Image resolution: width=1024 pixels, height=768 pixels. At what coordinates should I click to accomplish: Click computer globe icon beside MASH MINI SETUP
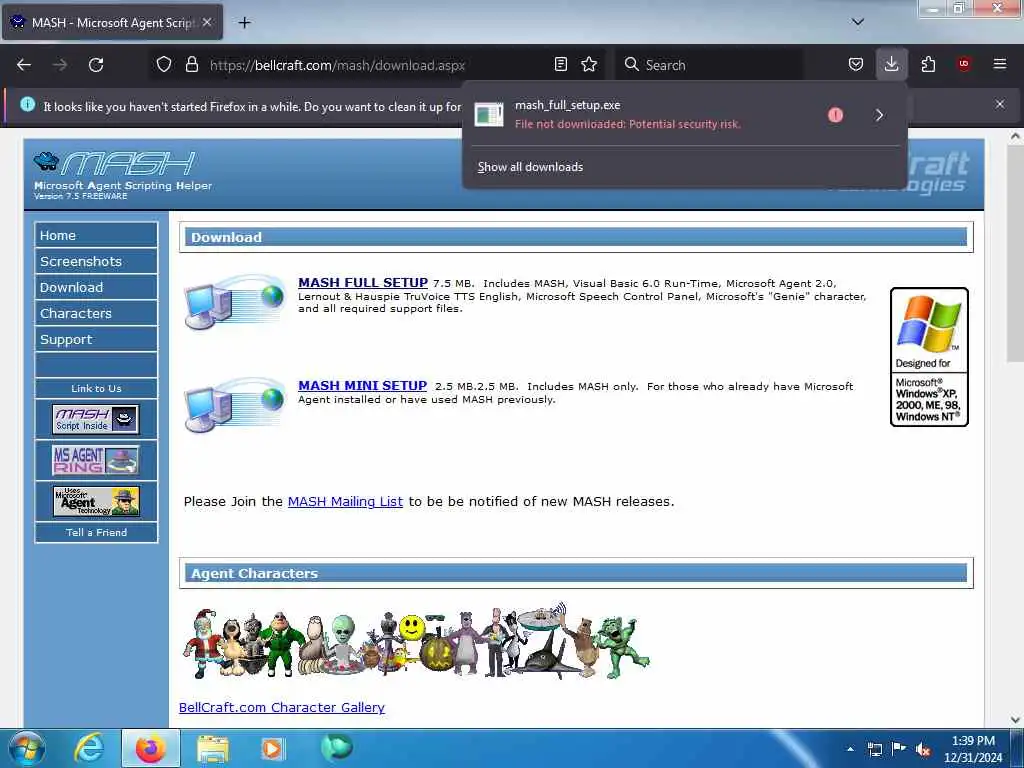click(235, 404)
